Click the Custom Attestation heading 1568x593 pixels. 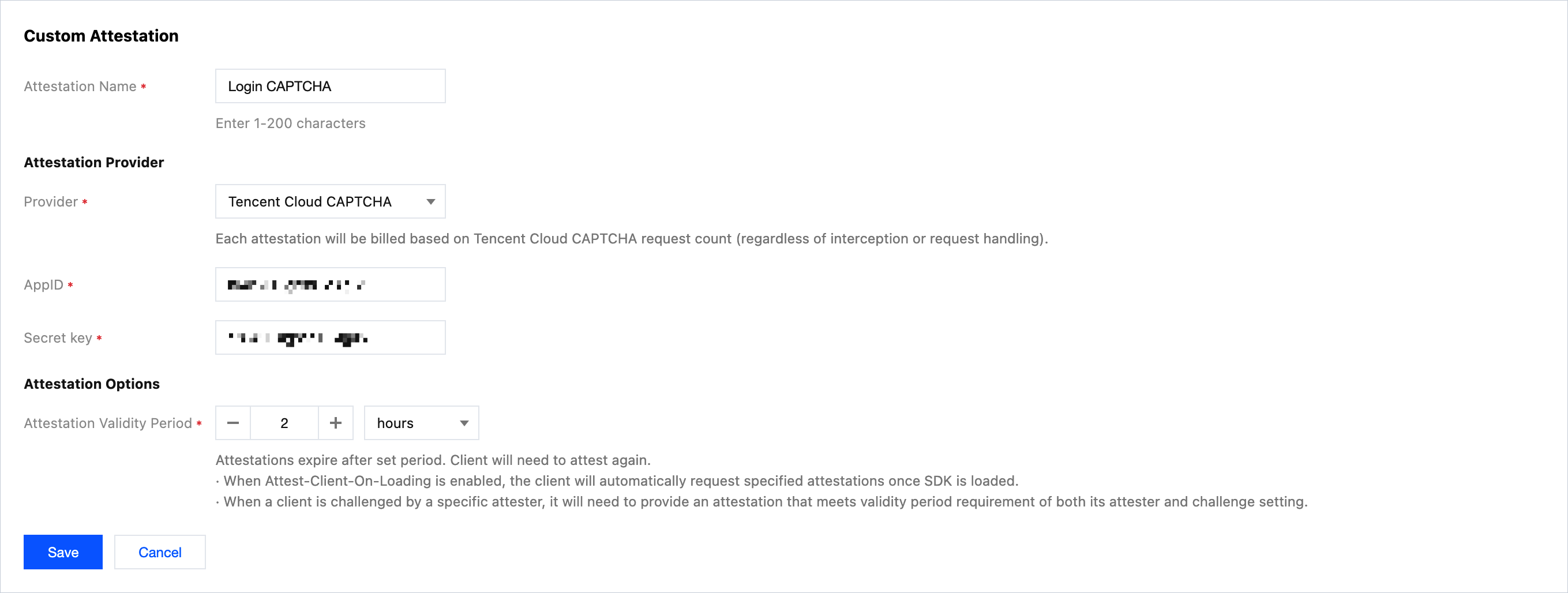(x=101, y=35)
